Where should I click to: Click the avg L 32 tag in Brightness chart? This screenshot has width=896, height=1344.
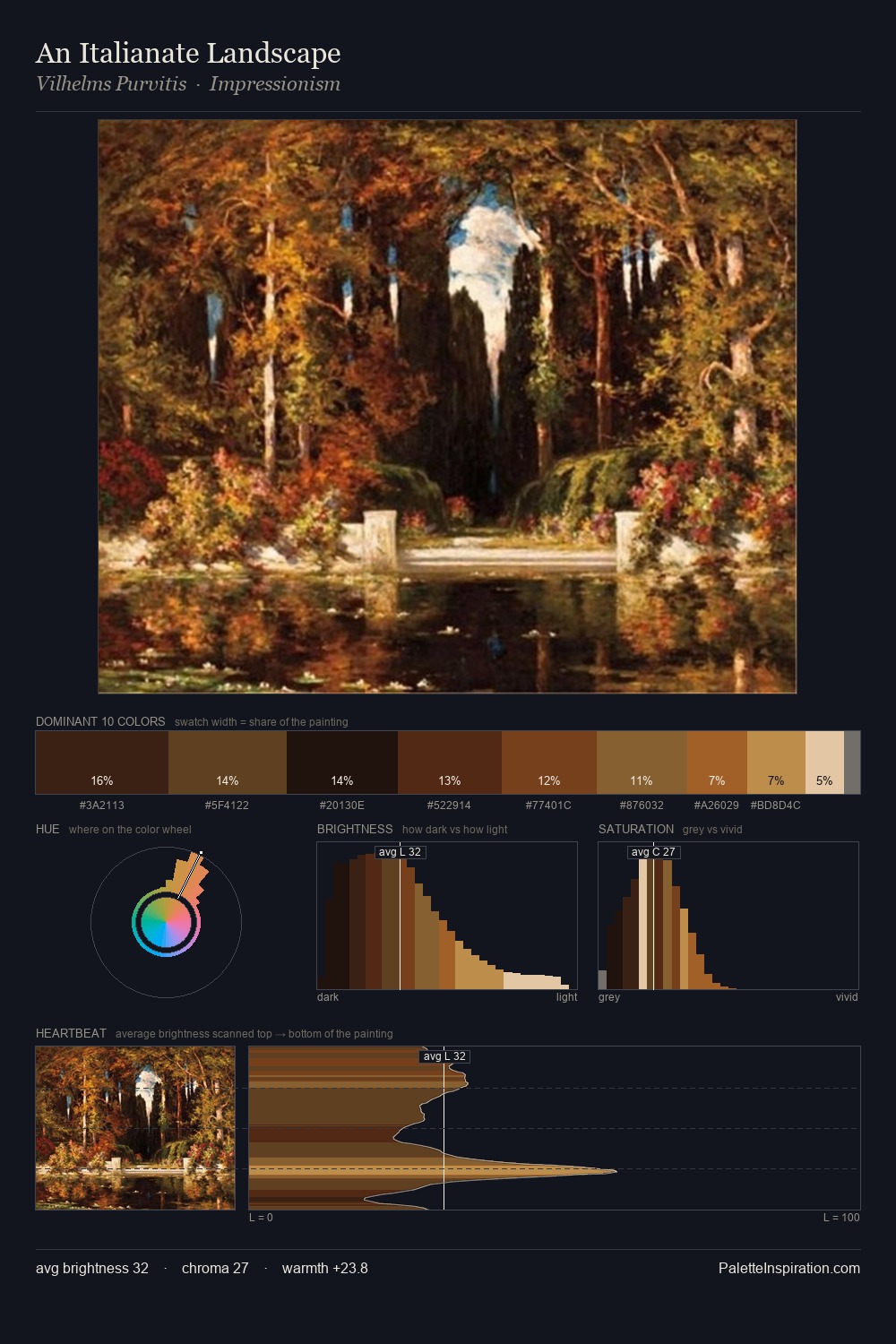click(x=400, y=852)
